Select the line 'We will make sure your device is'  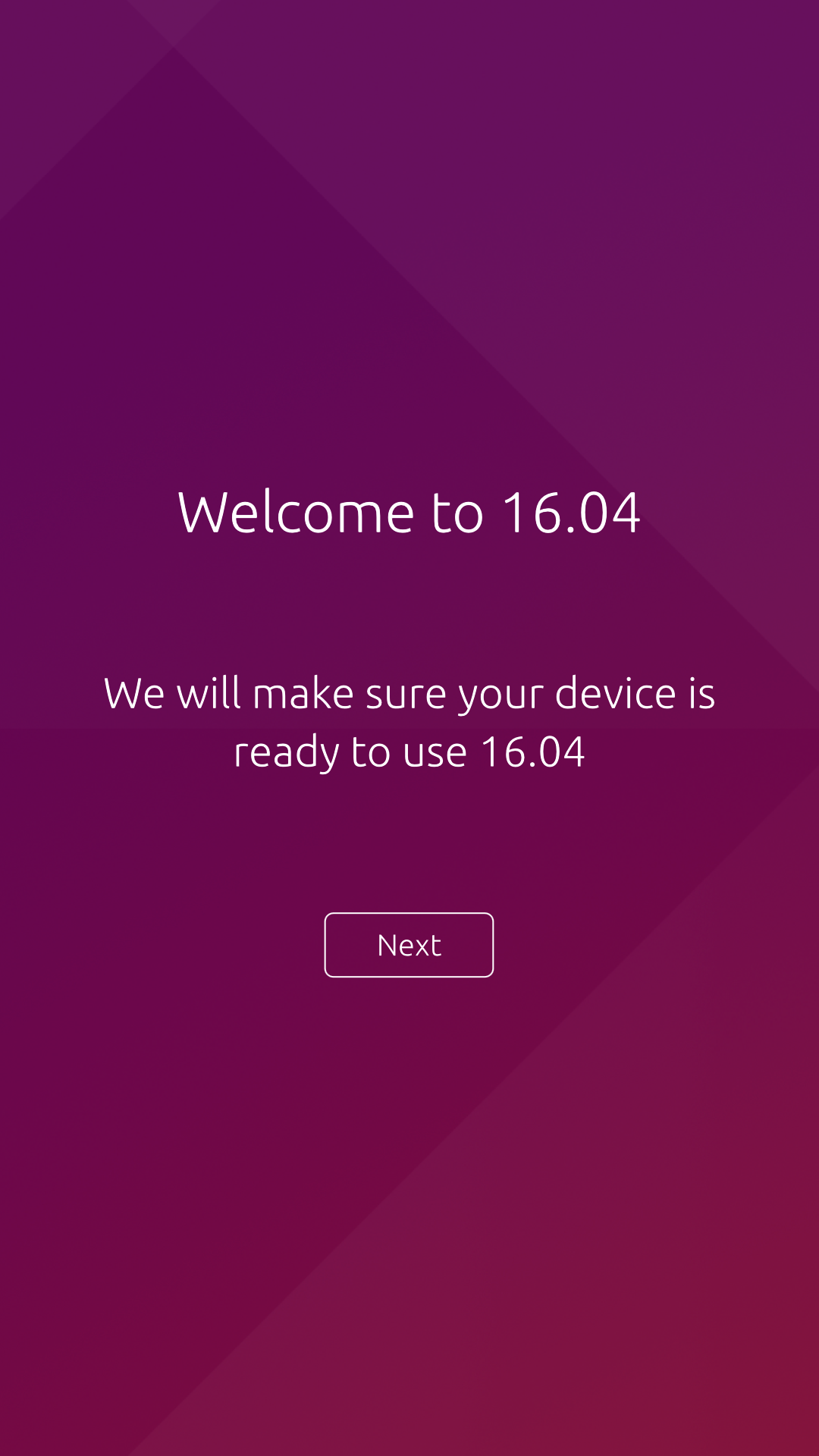[x=409, y=694]
